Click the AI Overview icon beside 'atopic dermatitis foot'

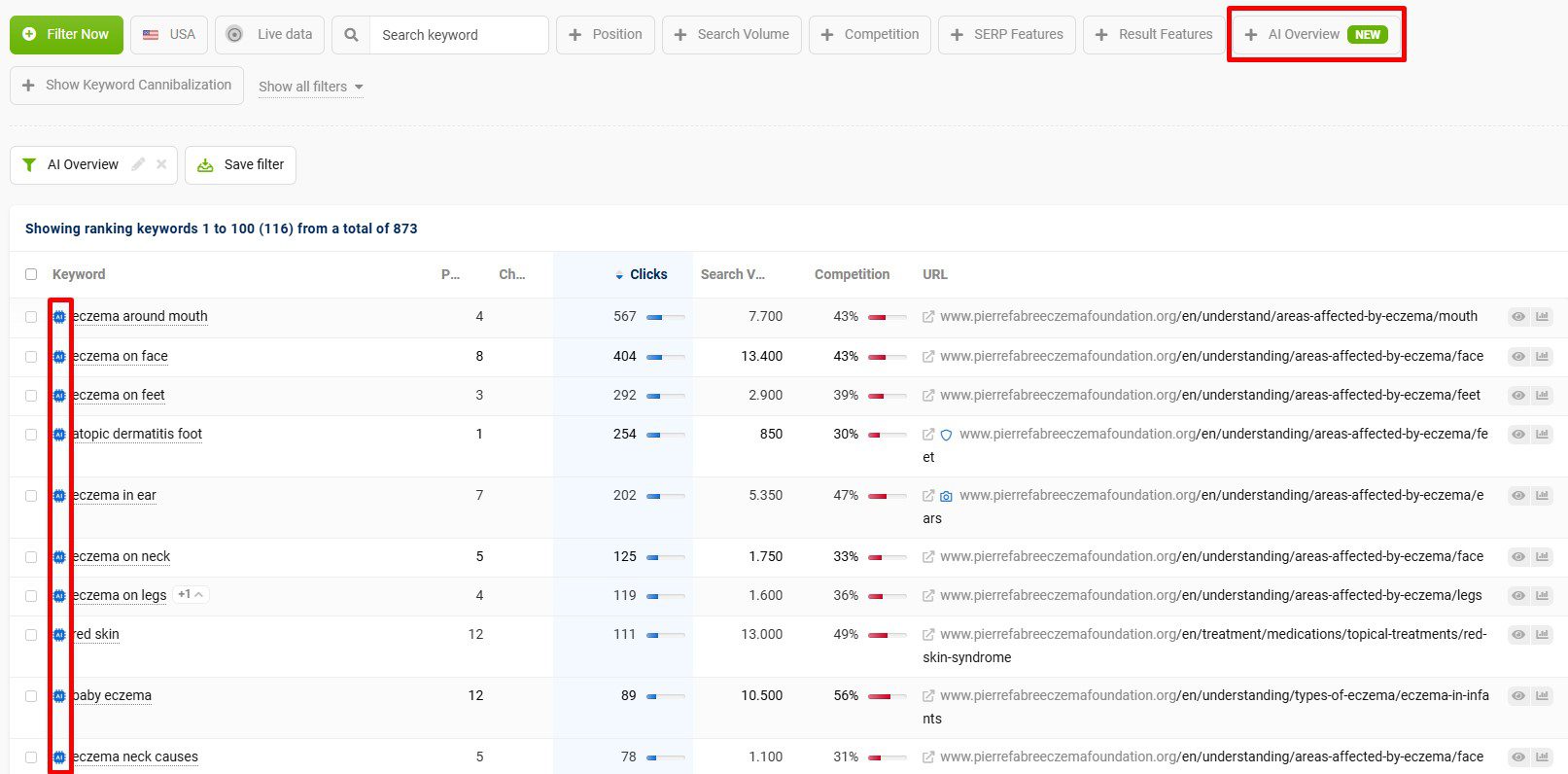click(59, 435)
